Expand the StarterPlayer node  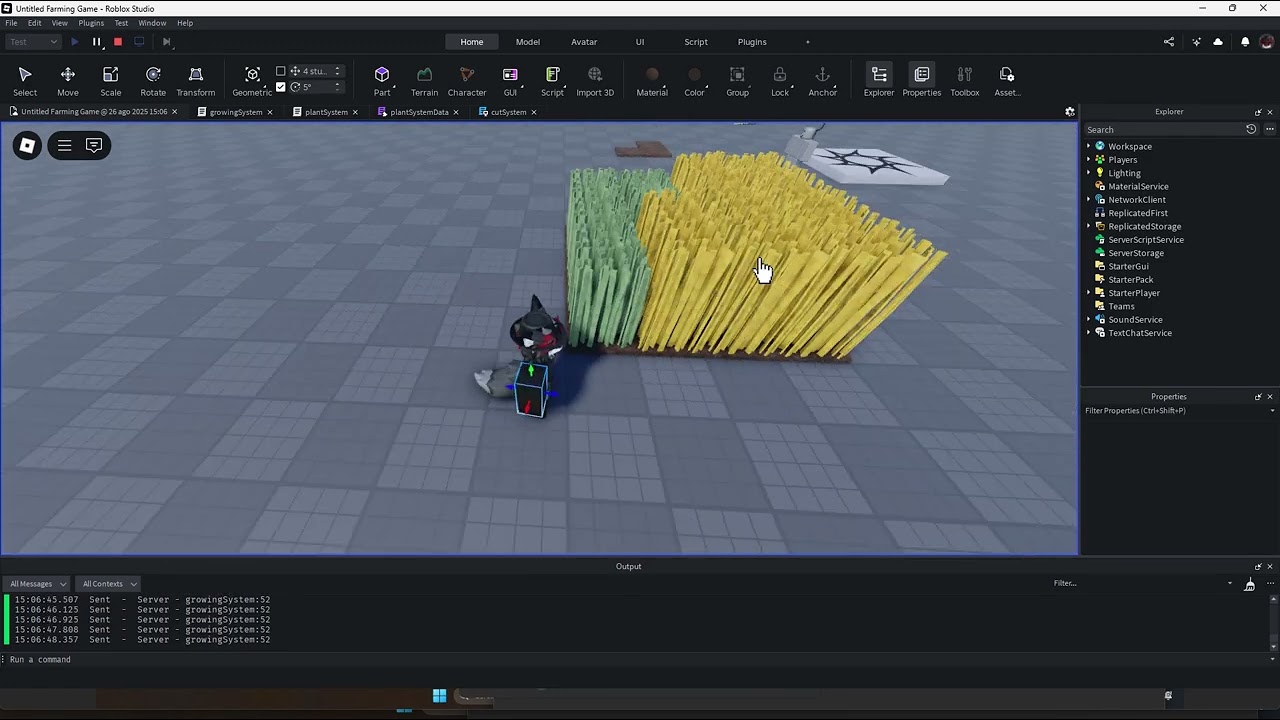[1089, 293]
